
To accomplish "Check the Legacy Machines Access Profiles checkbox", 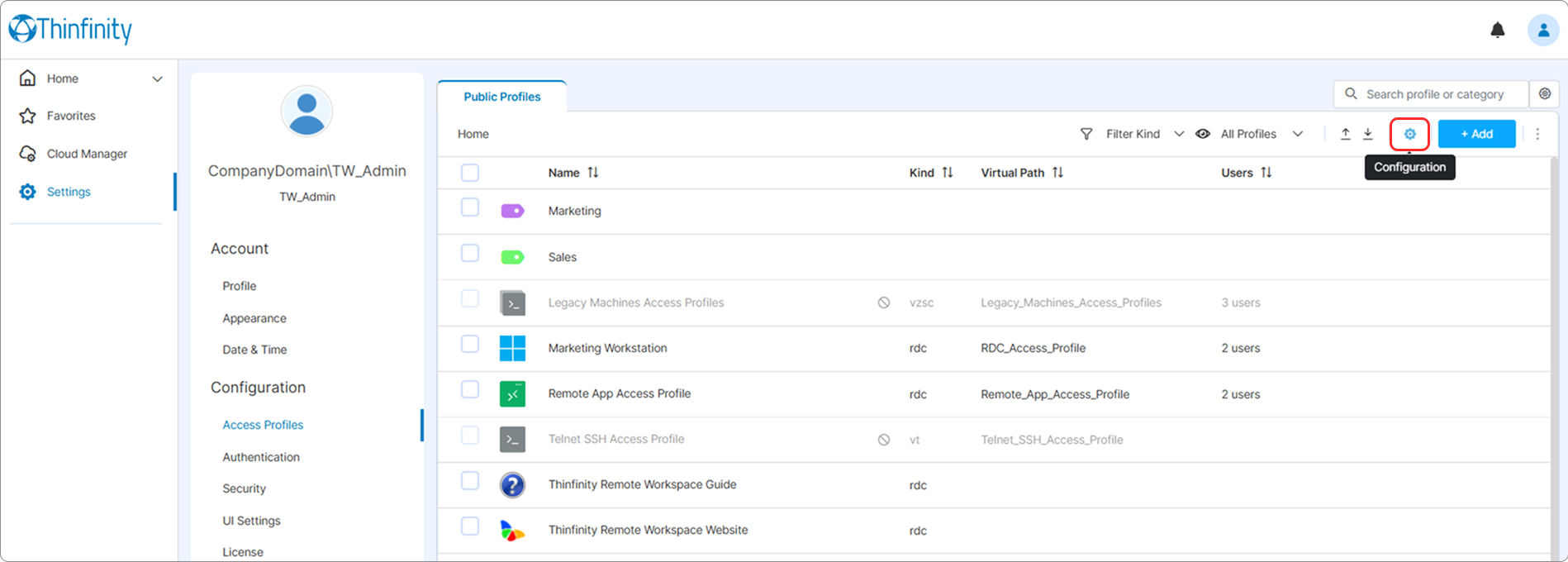I will pyautogui.click(x=470, y=298).
